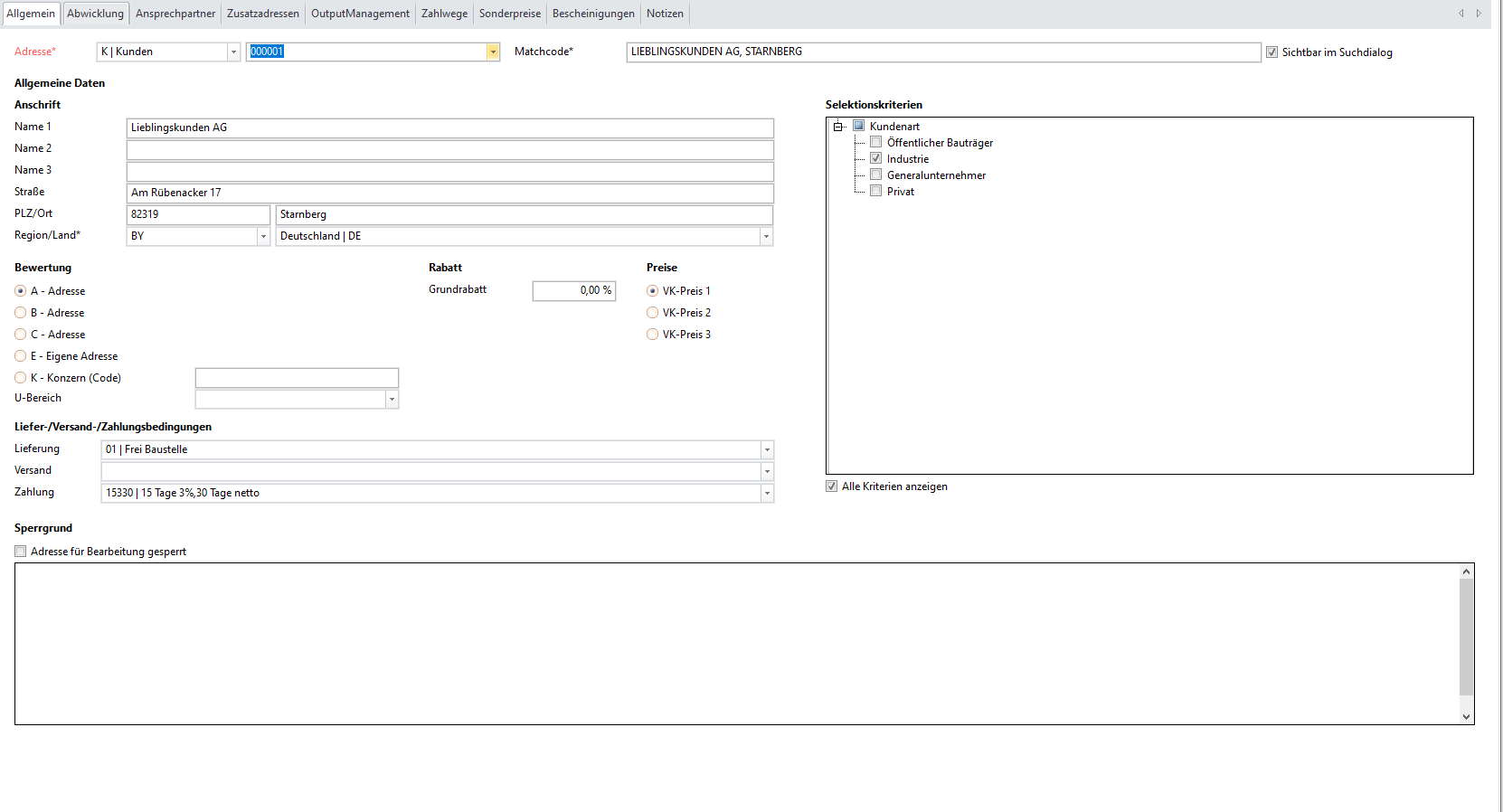
Task: Open the Deutschland country dropdown
Action: 766,236
